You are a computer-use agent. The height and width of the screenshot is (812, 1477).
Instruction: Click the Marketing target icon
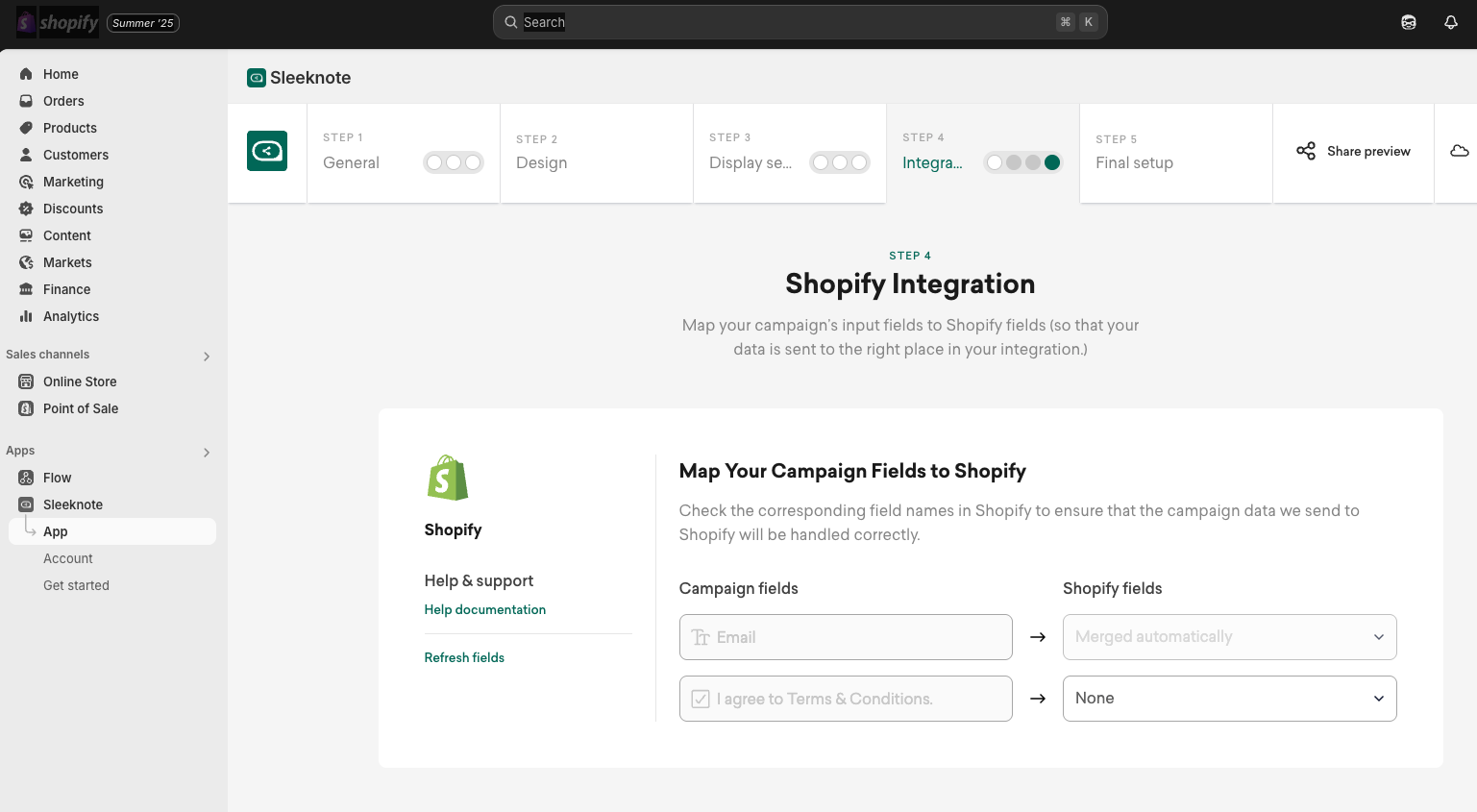coord(26,182)
